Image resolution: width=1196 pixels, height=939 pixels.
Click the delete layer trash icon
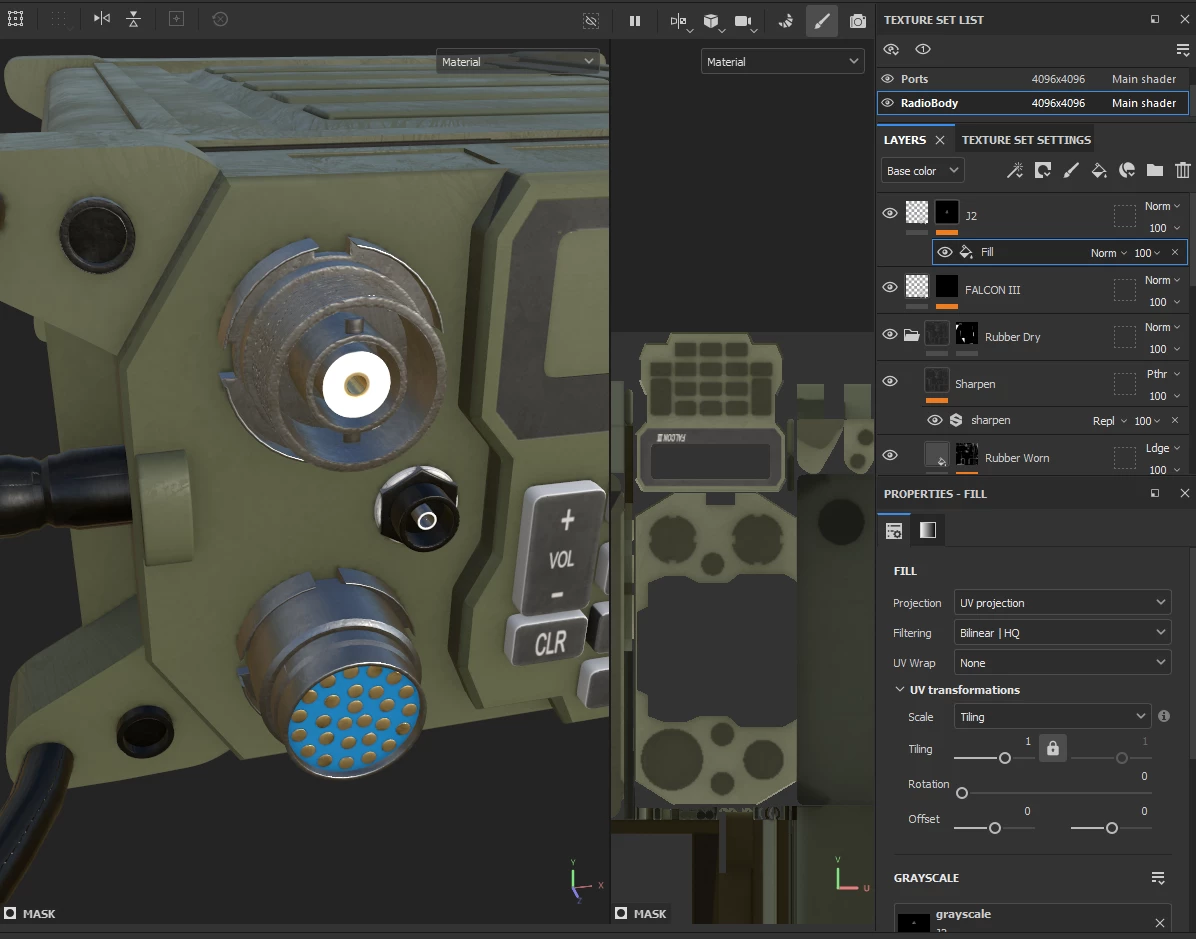coord(1183,171)
